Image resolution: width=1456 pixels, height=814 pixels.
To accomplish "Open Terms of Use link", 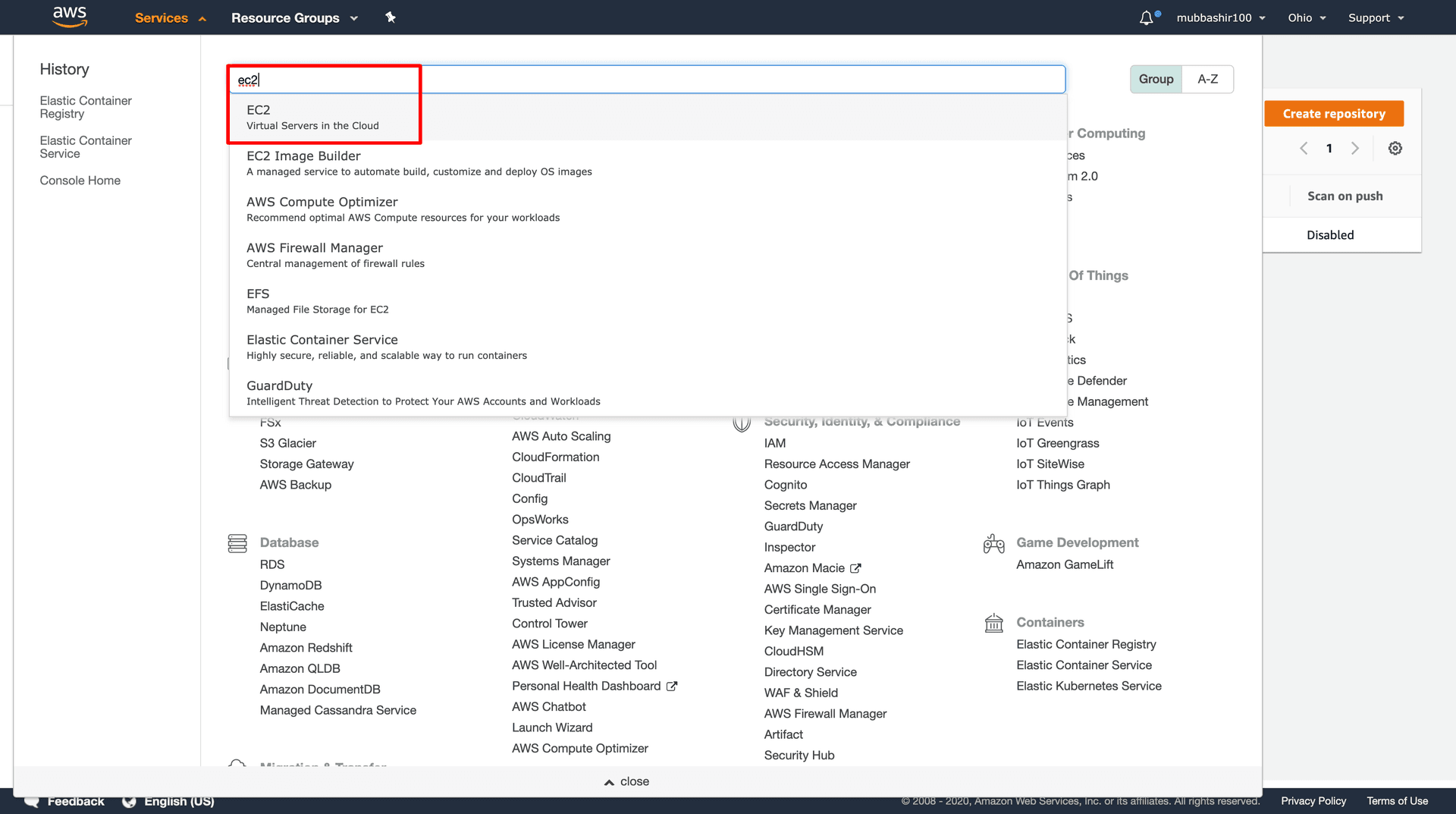I will [x=1397, y=801].
